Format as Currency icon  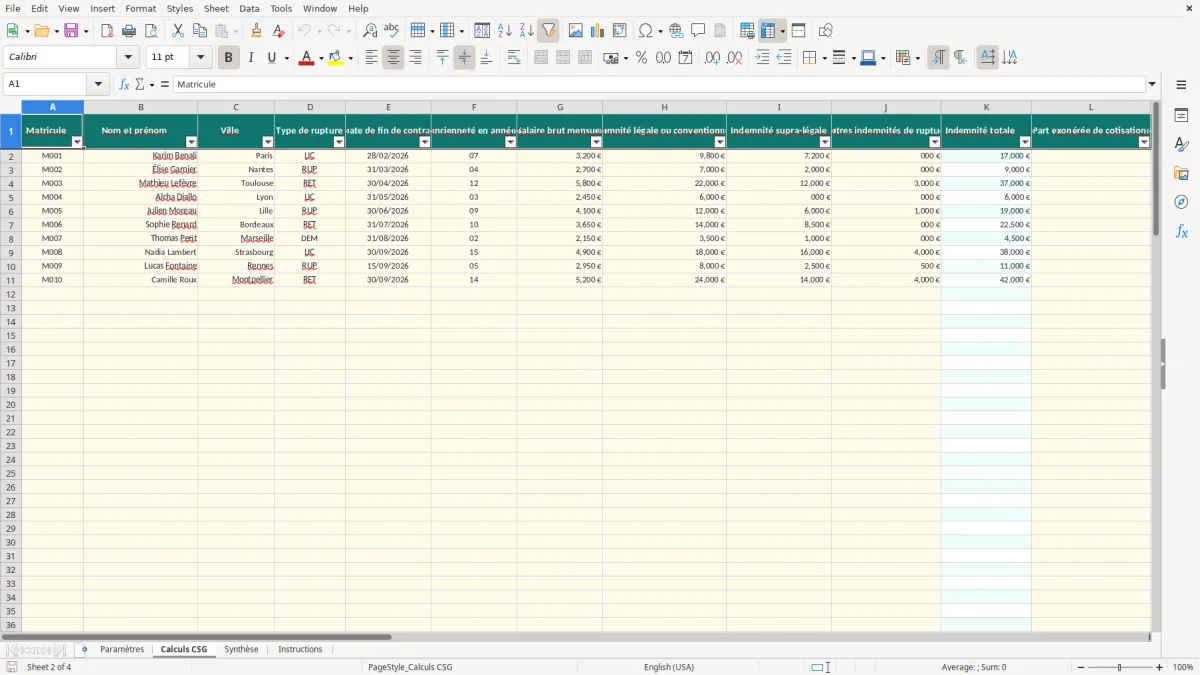coord(611,58)
